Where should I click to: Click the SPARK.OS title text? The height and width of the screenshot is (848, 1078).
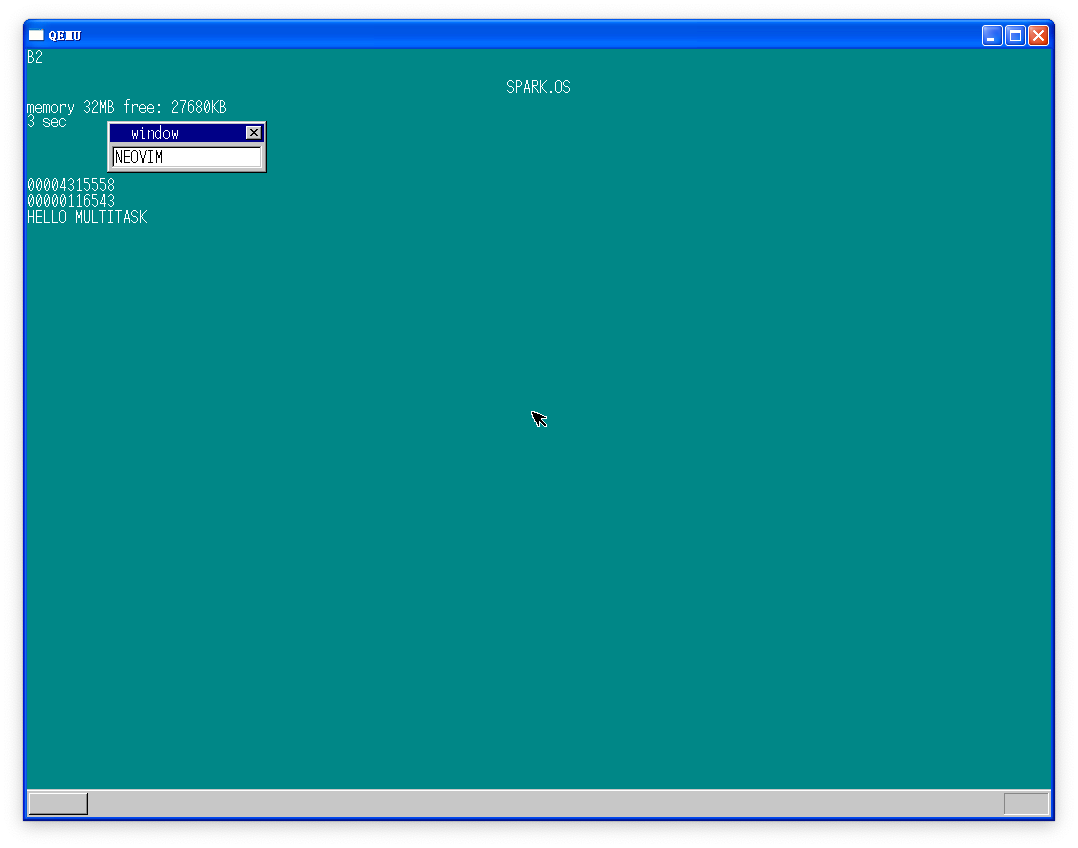tap(538, 87)
